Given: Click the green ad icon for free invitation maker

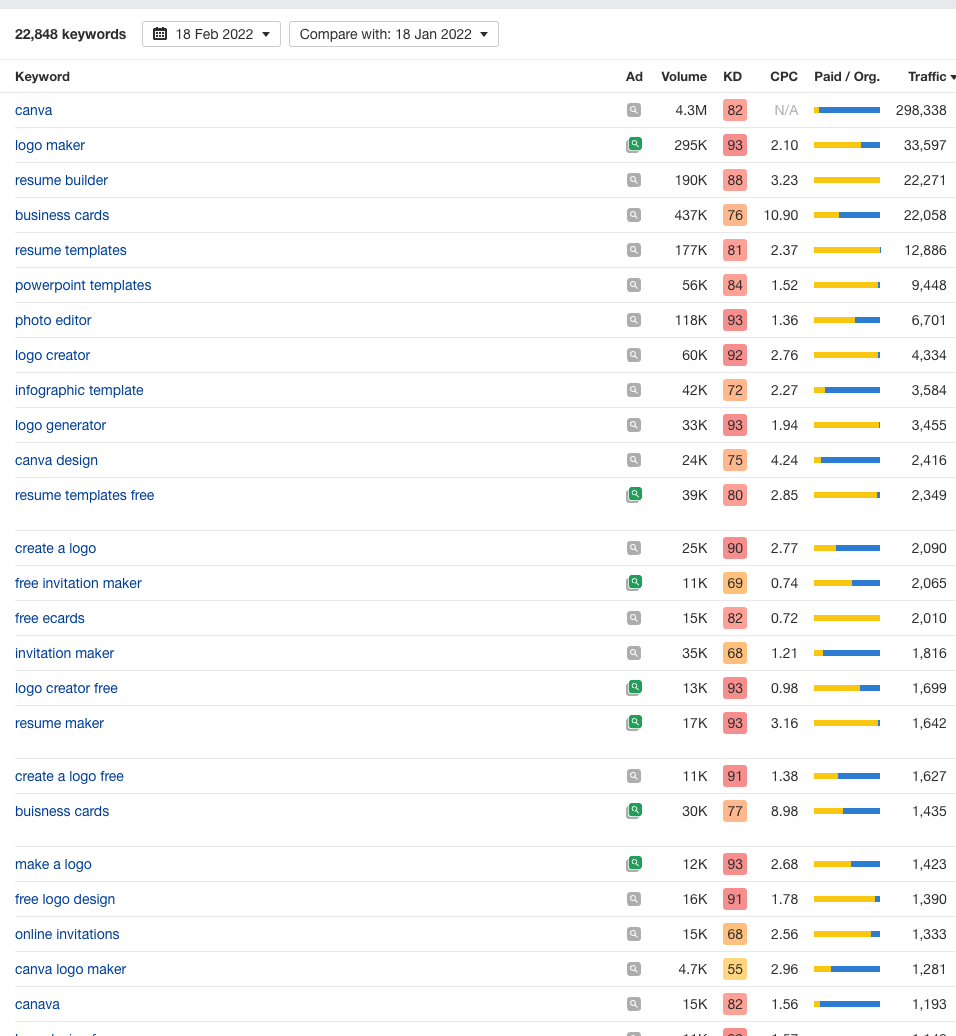Looking at the screenshot, I should [634, 583].
